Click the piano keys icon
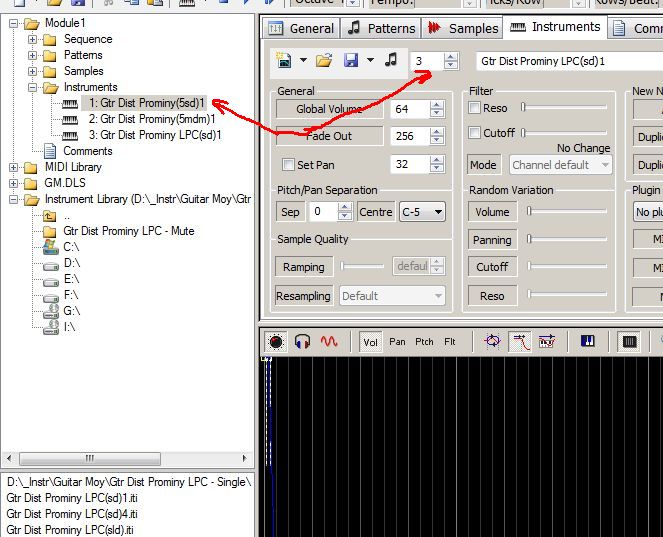The height and width of the screenshot is (537, 663). pos(587,342)
